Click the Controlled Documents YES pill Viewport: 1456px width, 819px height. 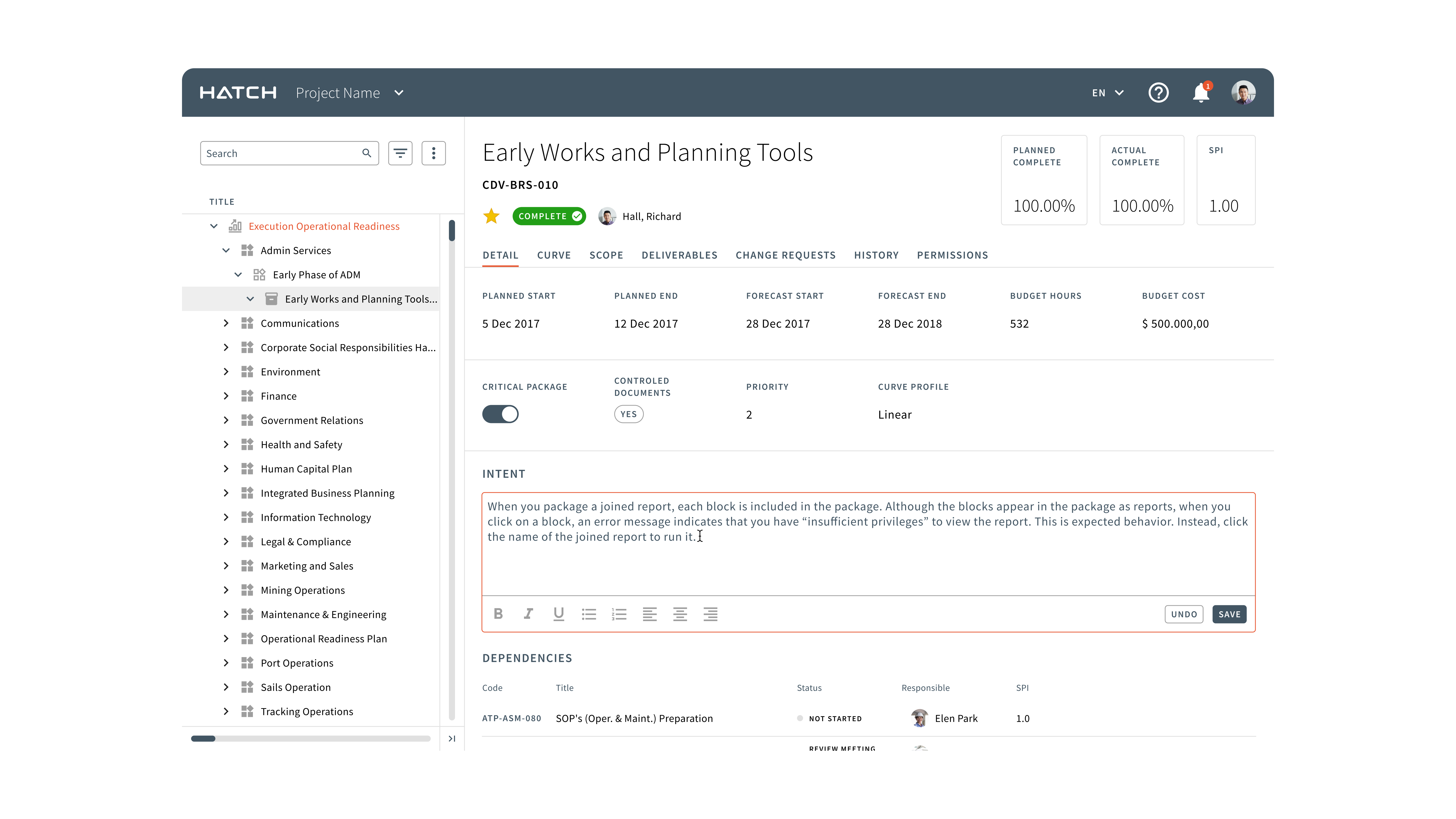click(x=629, y=414)
